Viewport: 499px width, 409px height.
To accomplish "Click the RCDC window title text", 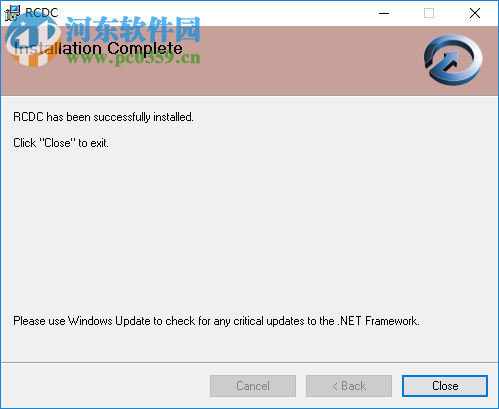I will point(42,13).
